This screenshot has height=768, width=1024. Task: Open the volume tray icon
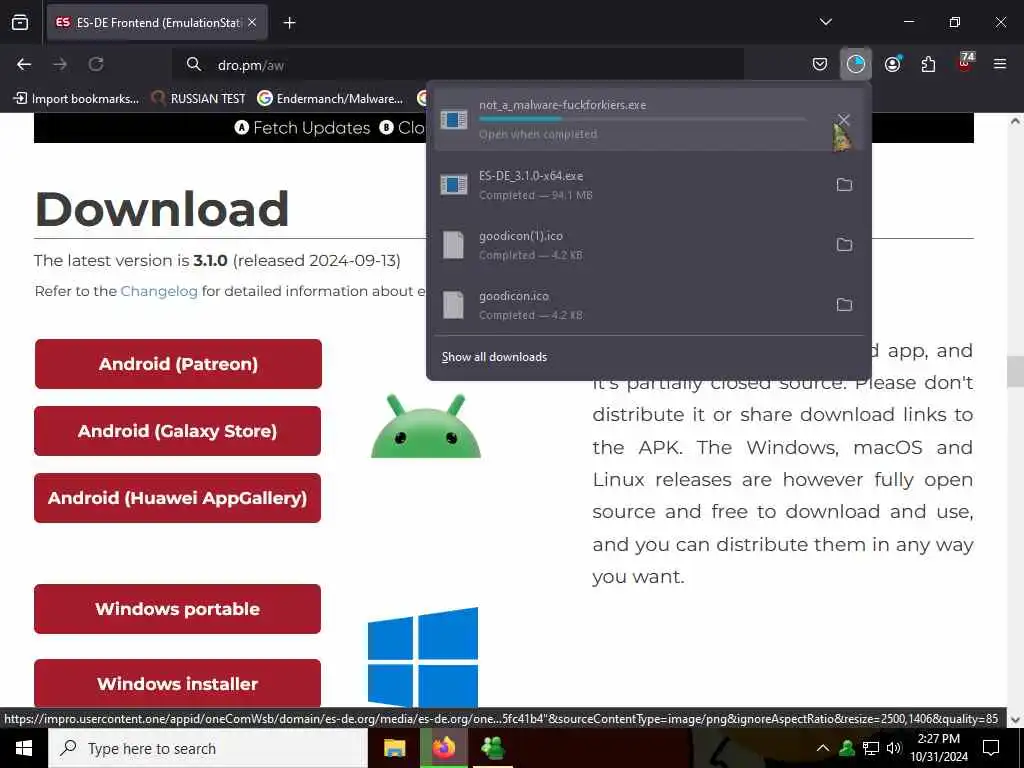(x=894, y=748)
